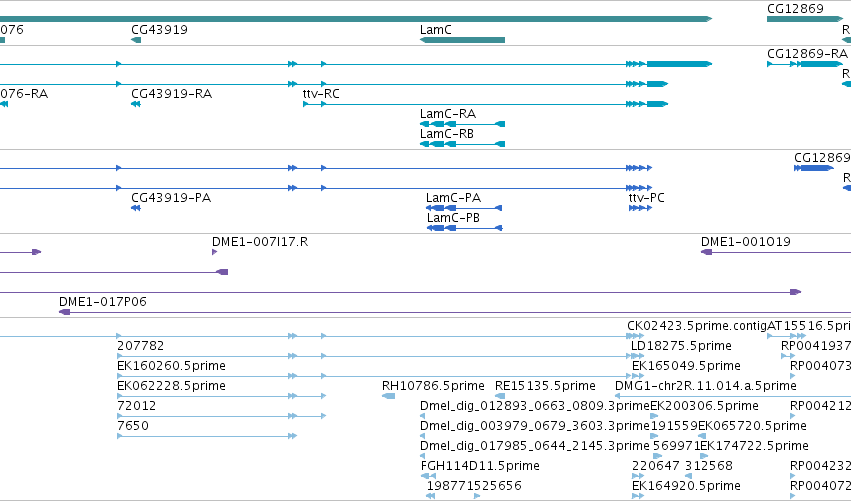
Task: Click the 72012 EST label
Action: pos(137,406)
